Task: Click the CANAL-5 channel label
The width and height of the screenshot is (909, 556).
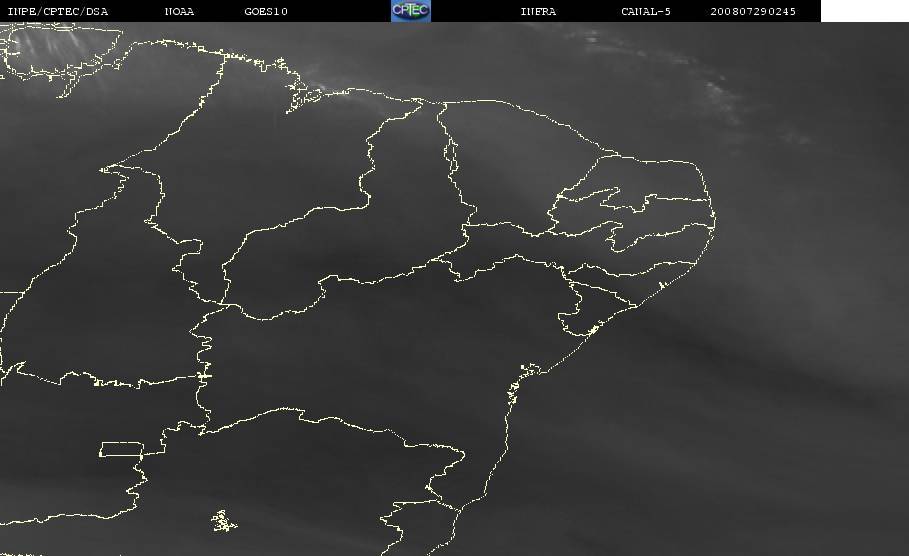Action: [x=646, y=11]
